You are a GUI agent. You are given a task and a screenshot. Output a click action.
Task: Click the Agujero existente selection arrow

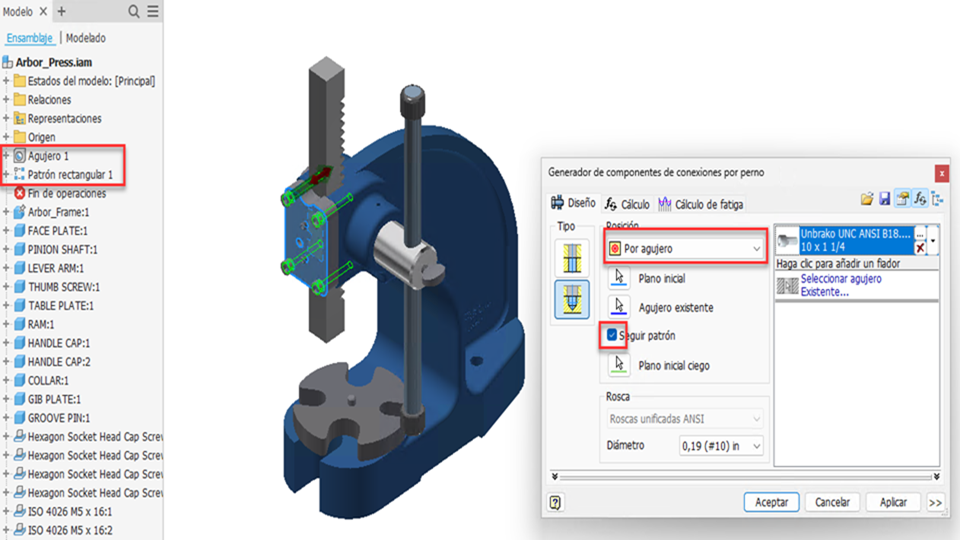pos(619,307)
